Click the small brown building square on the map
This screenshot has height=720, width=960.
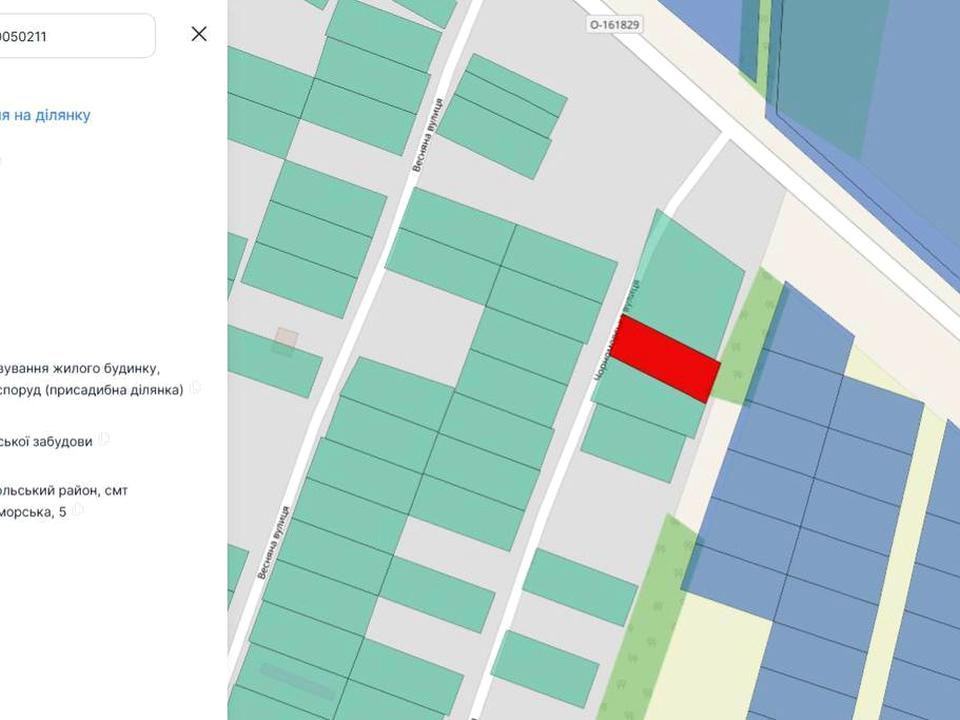285,341
